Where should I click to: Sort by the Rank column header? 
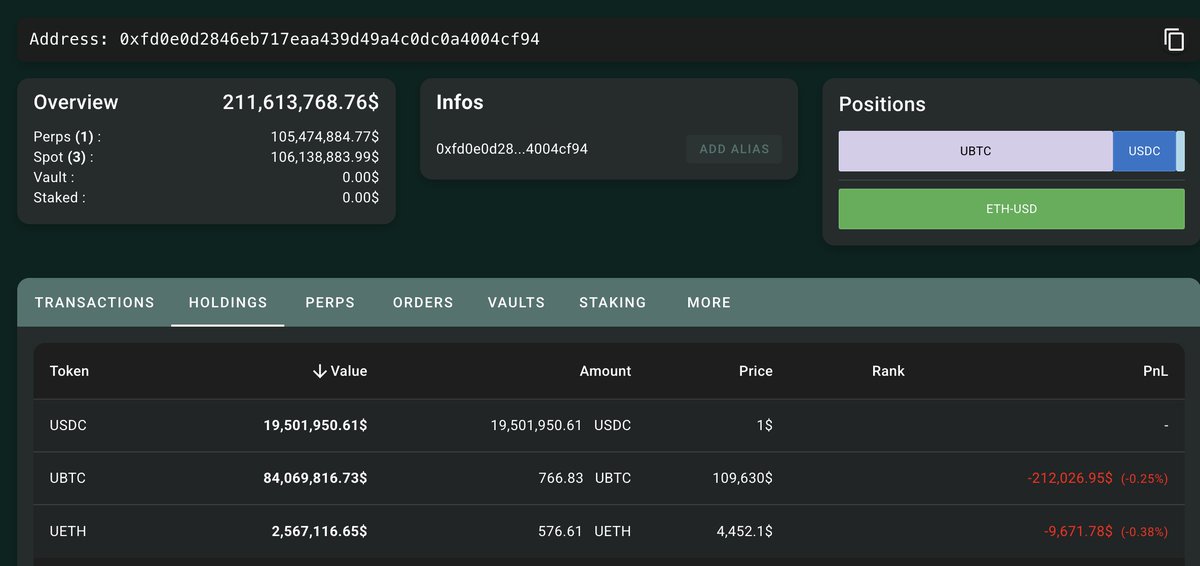(x=888, y=371)
